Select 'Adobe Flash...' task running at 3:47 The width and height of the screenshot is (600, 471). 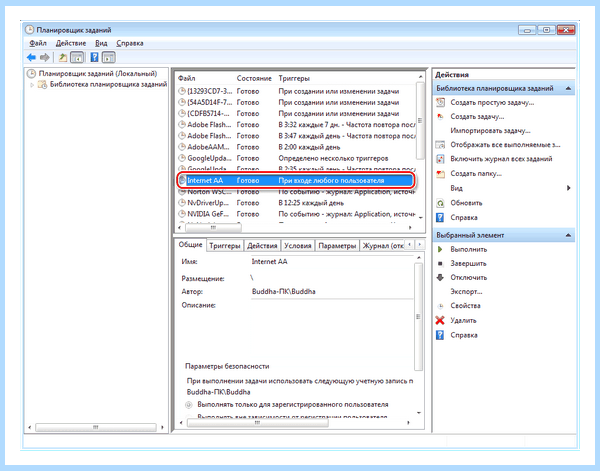click(x=296, y=136)
